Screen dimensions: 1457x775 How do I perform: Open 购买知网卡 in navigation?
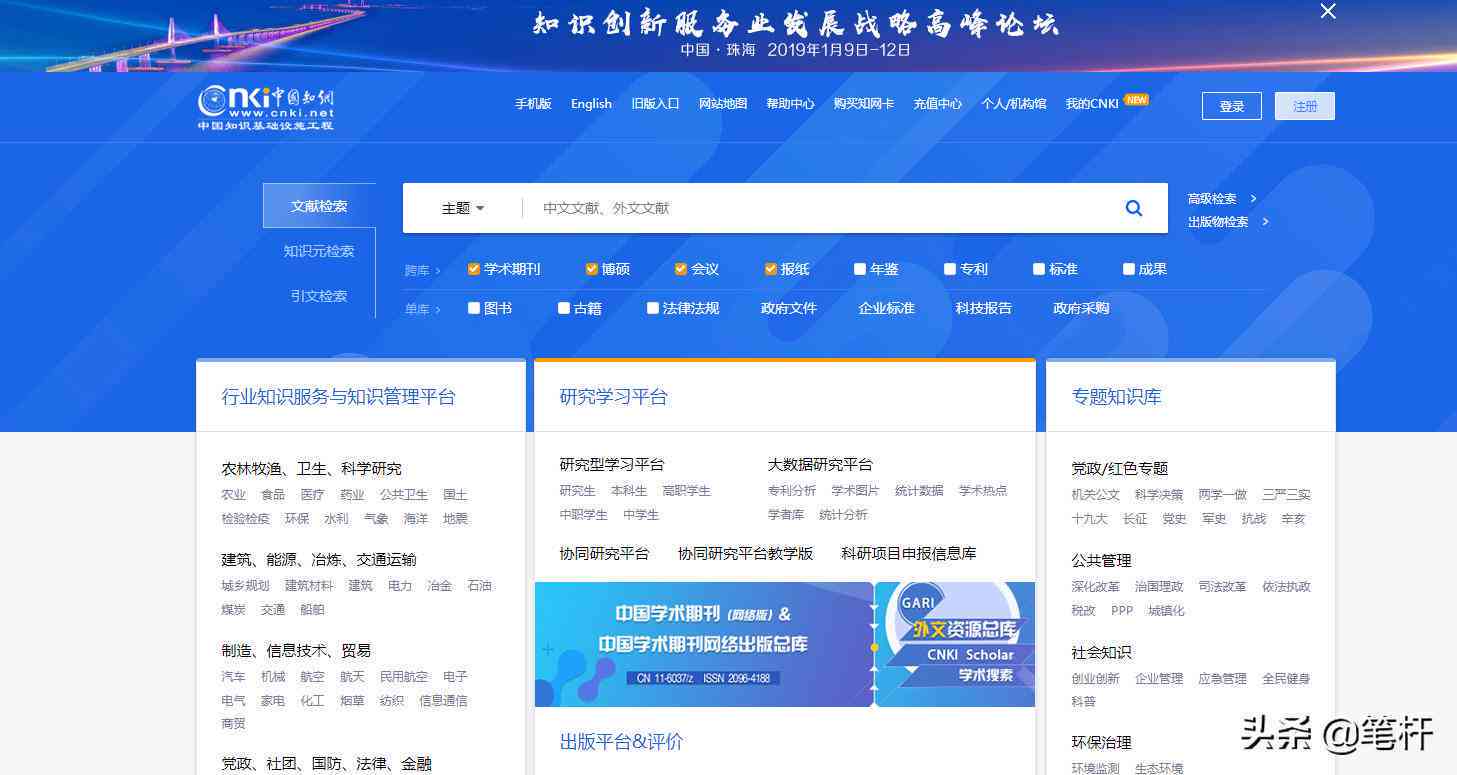(x=864, y=104)
